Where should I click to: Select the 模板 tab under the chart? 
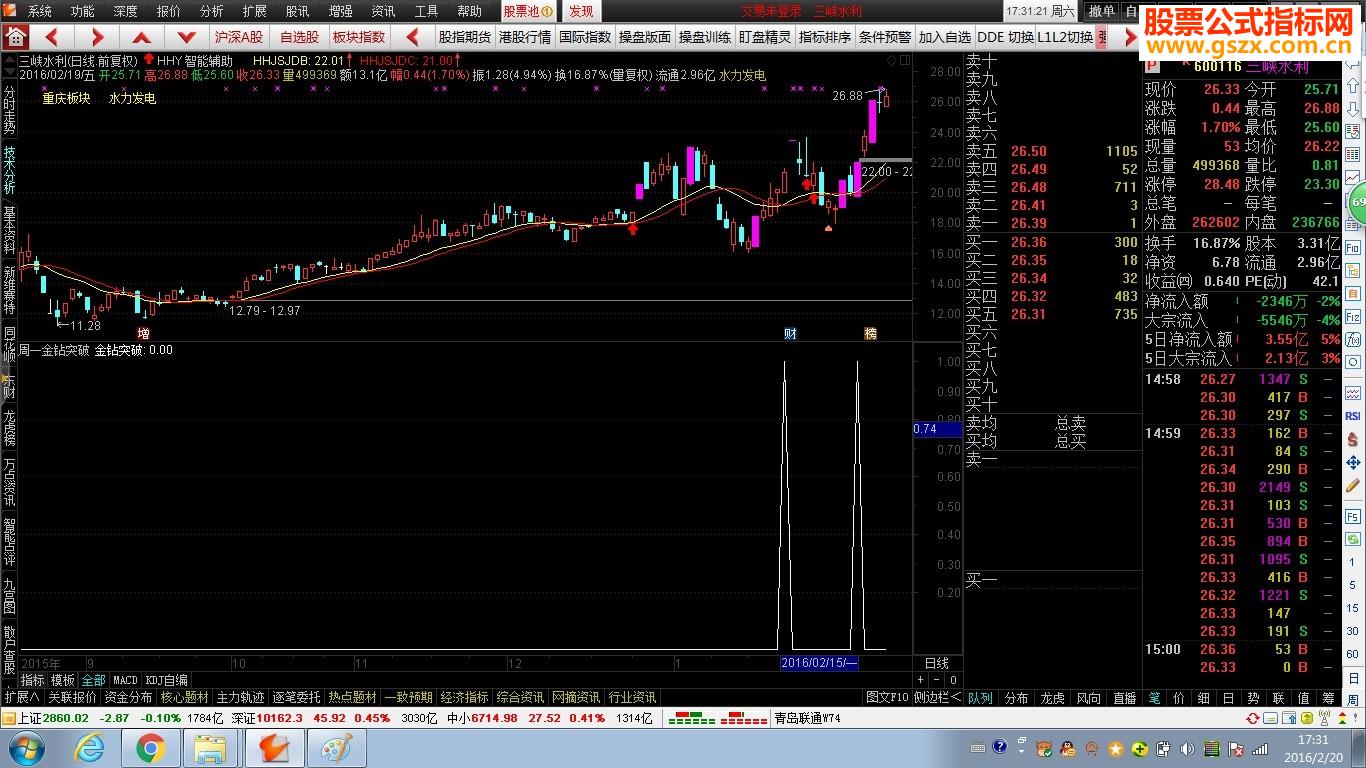coord(63,680)
